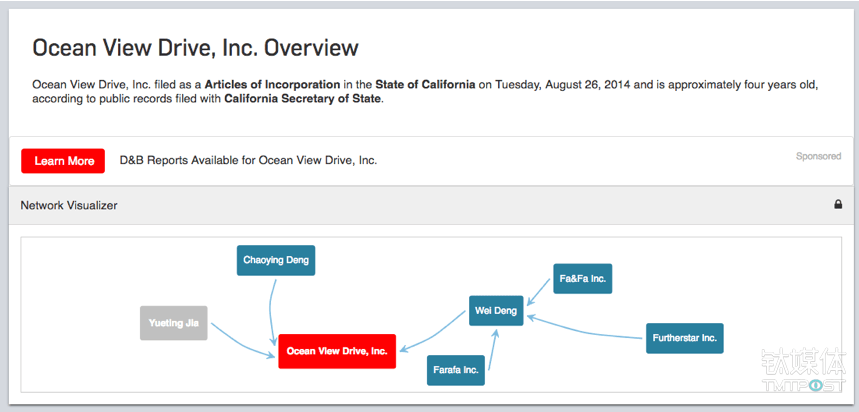Click the bold California Secretary of State text
Viewport: 859px width, 412px height.
[302, 99]
